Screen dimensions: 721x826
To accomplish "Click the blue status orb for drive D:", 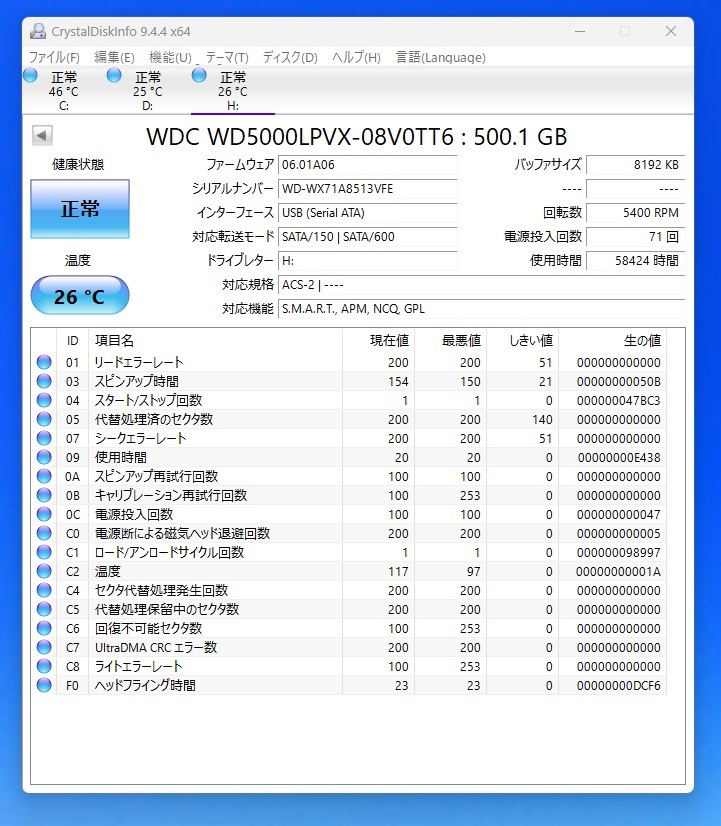I will pyautogui.click(x=114, y=75).
